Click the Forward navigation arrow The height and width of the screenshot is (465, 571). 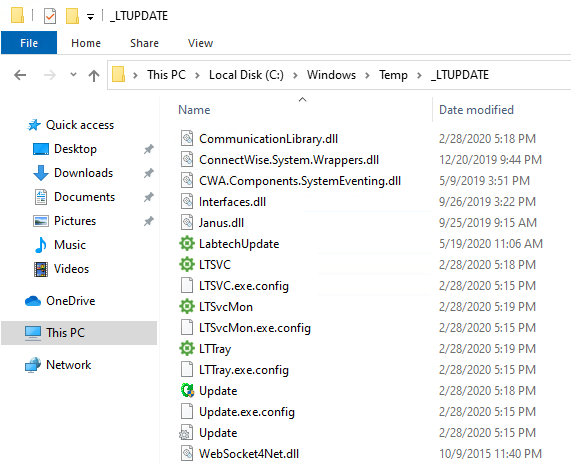50,75
